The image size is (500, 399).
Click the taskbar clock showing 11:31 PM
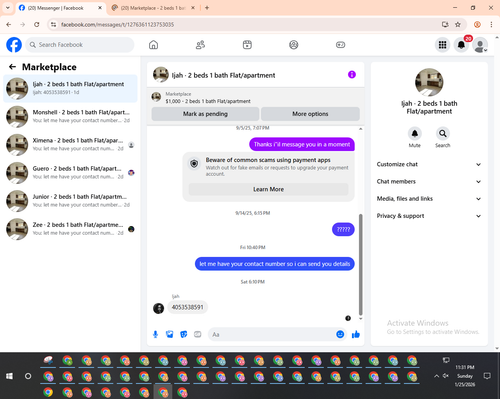pyautogui.click(x=465, y=376)
